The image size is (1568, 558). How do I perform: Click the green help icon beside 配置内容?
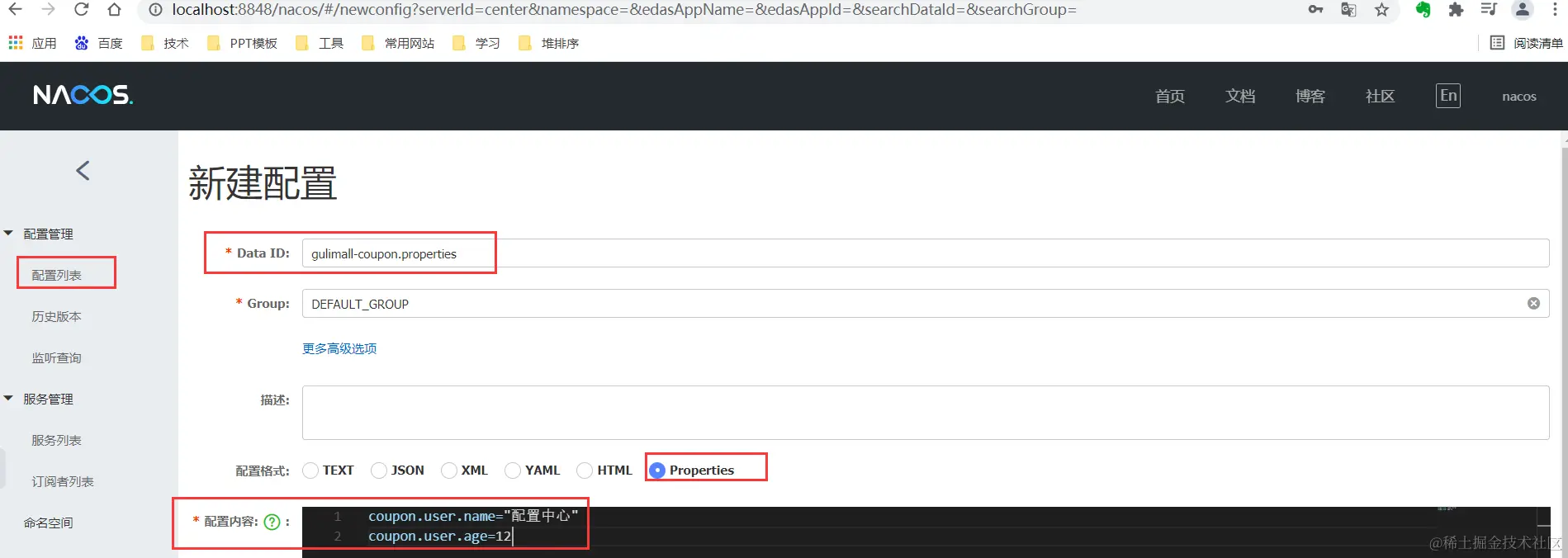coord(272,522)
